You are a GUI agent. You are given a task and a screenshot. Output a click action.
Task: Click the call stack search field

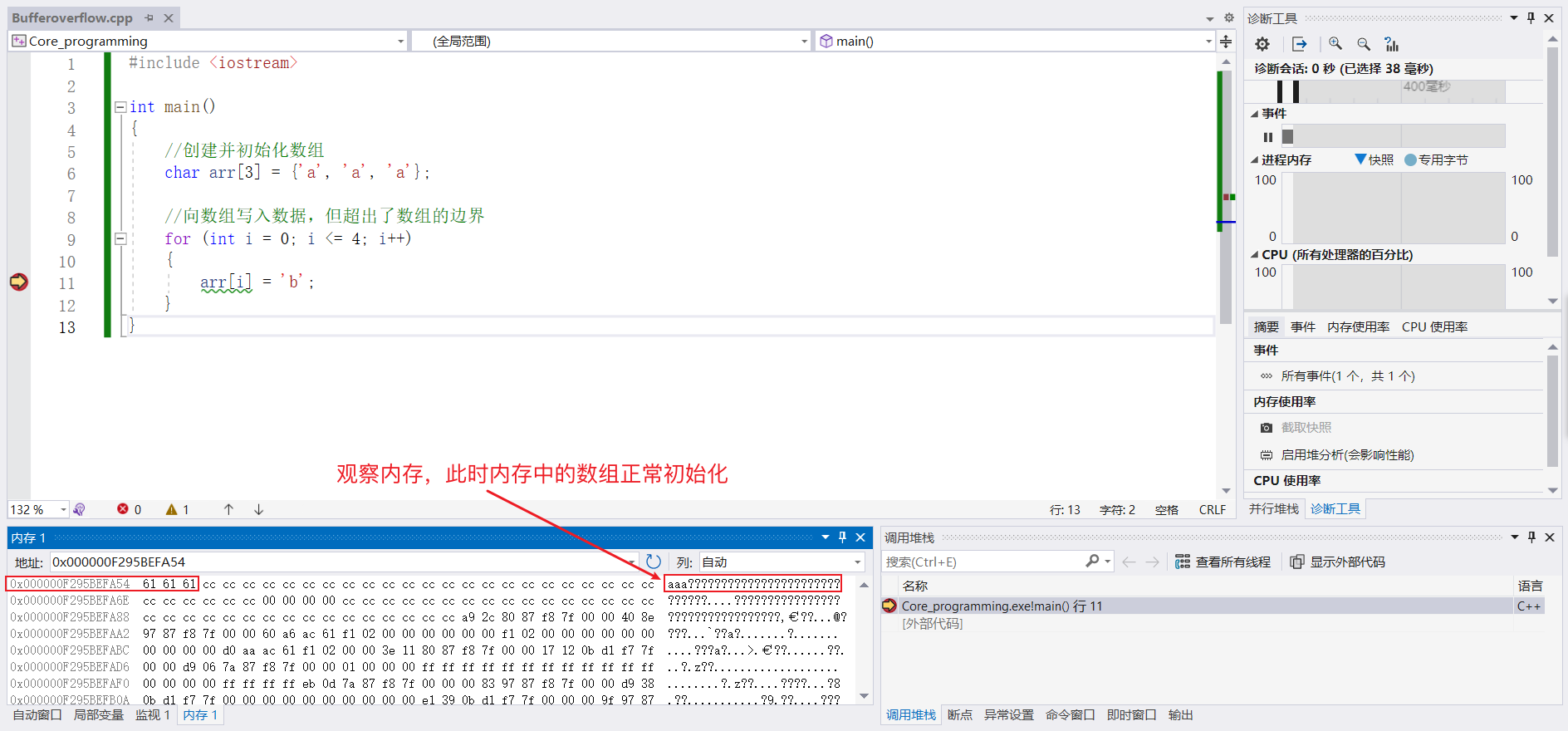(983, 562)
